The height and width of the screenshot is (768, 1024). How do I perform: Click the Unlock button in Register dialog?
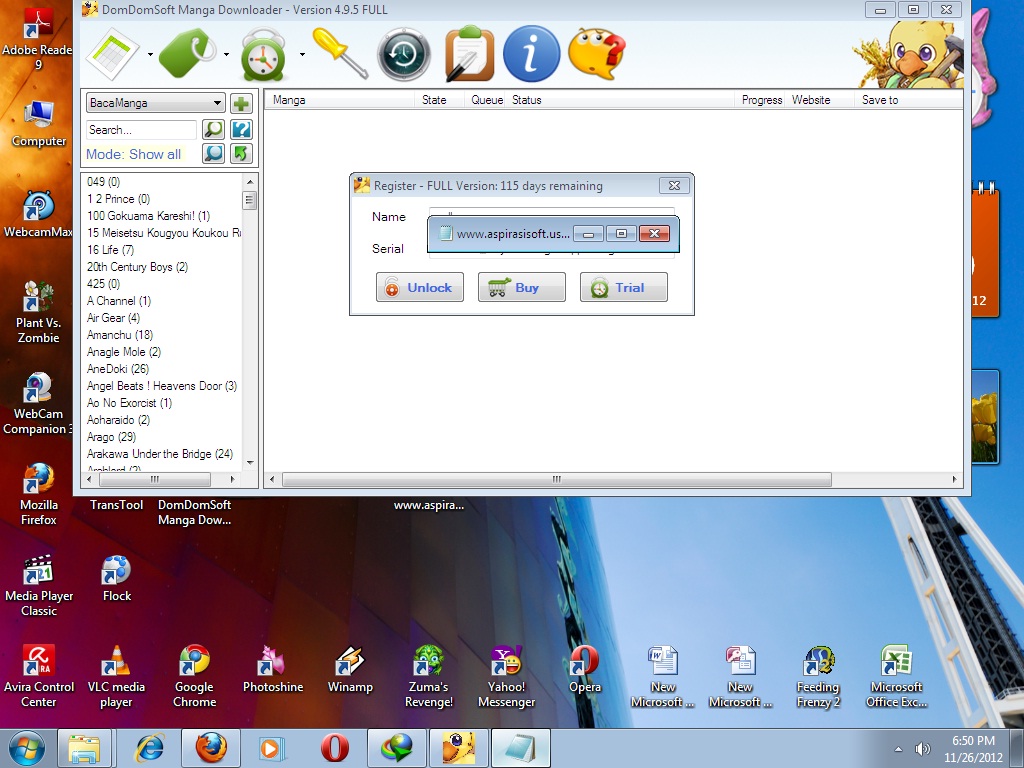point(420,287)
